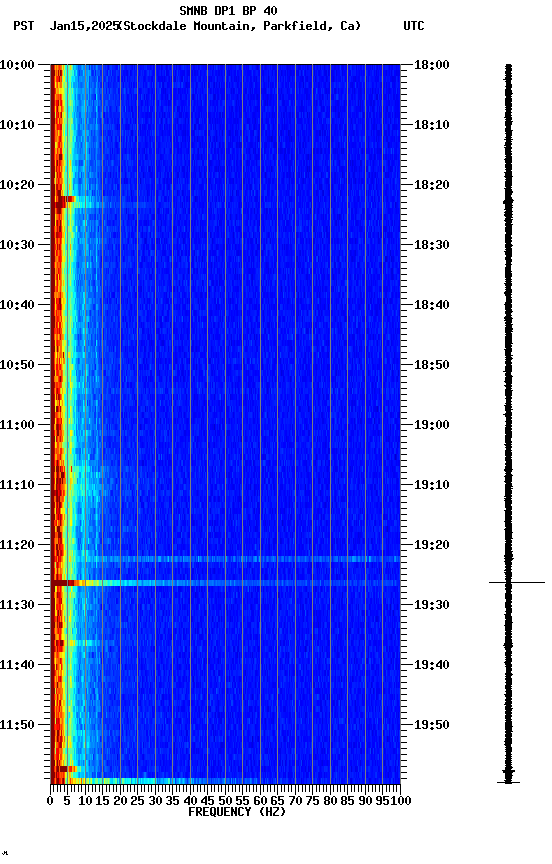The height and width of the screenshot is (864, 552).
Task: Click the '19:10' UTC time label
Action: pos(432,485)
